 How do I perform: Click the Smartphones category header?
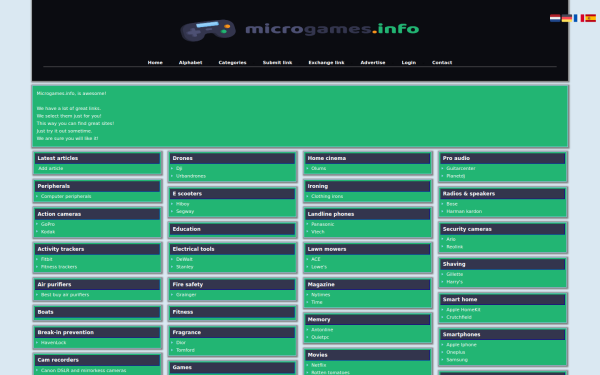[x=502, y=334]
